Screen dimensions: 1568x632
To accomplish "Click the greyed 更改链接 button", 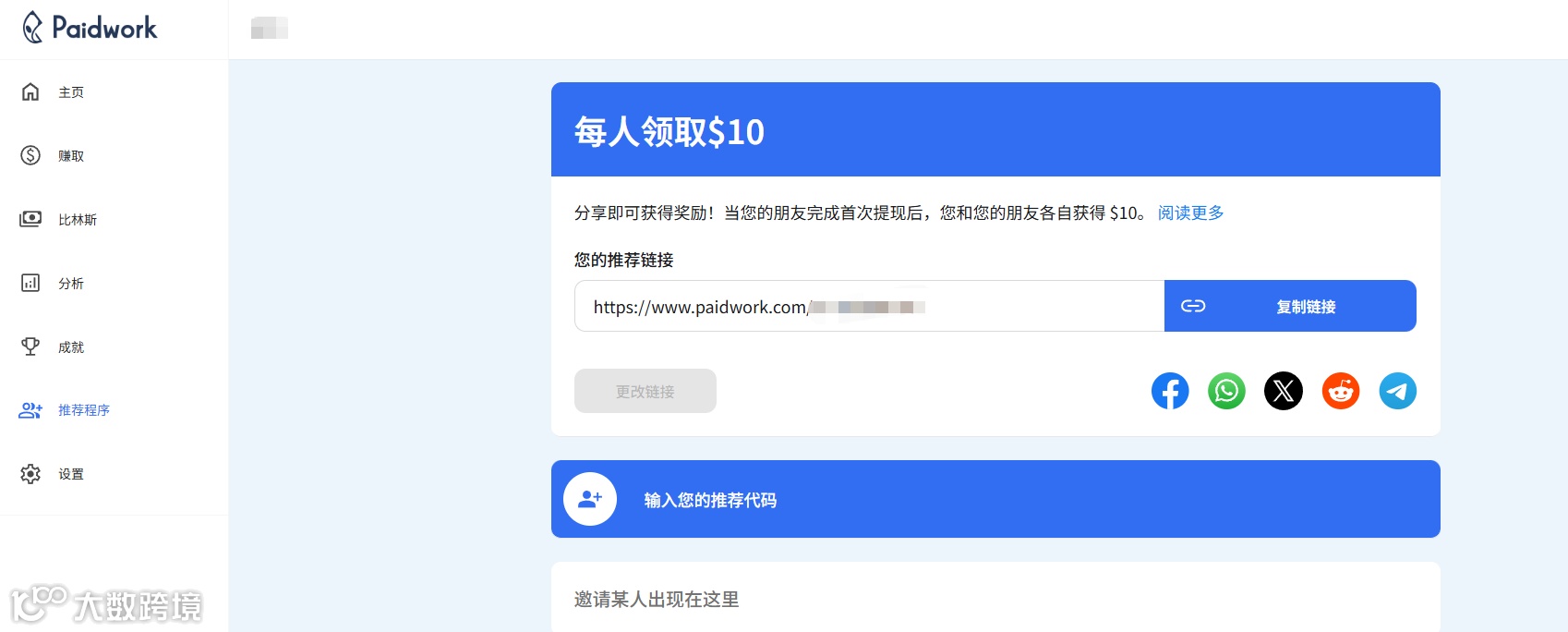I will (645, 391).
